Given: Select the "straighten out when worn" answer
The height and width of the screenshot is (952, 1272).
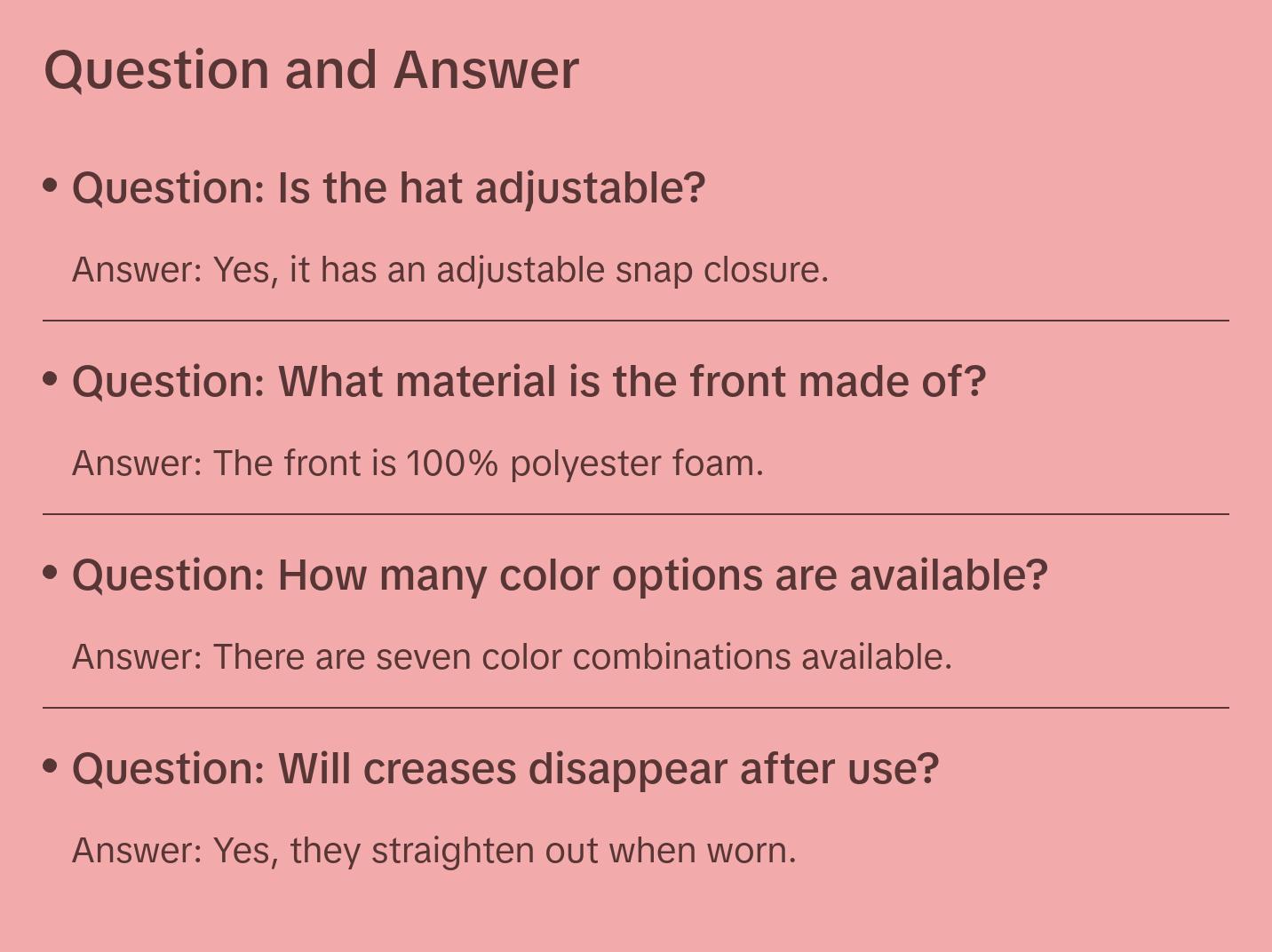Looking at the screenshot, I should tap(433, 851).
